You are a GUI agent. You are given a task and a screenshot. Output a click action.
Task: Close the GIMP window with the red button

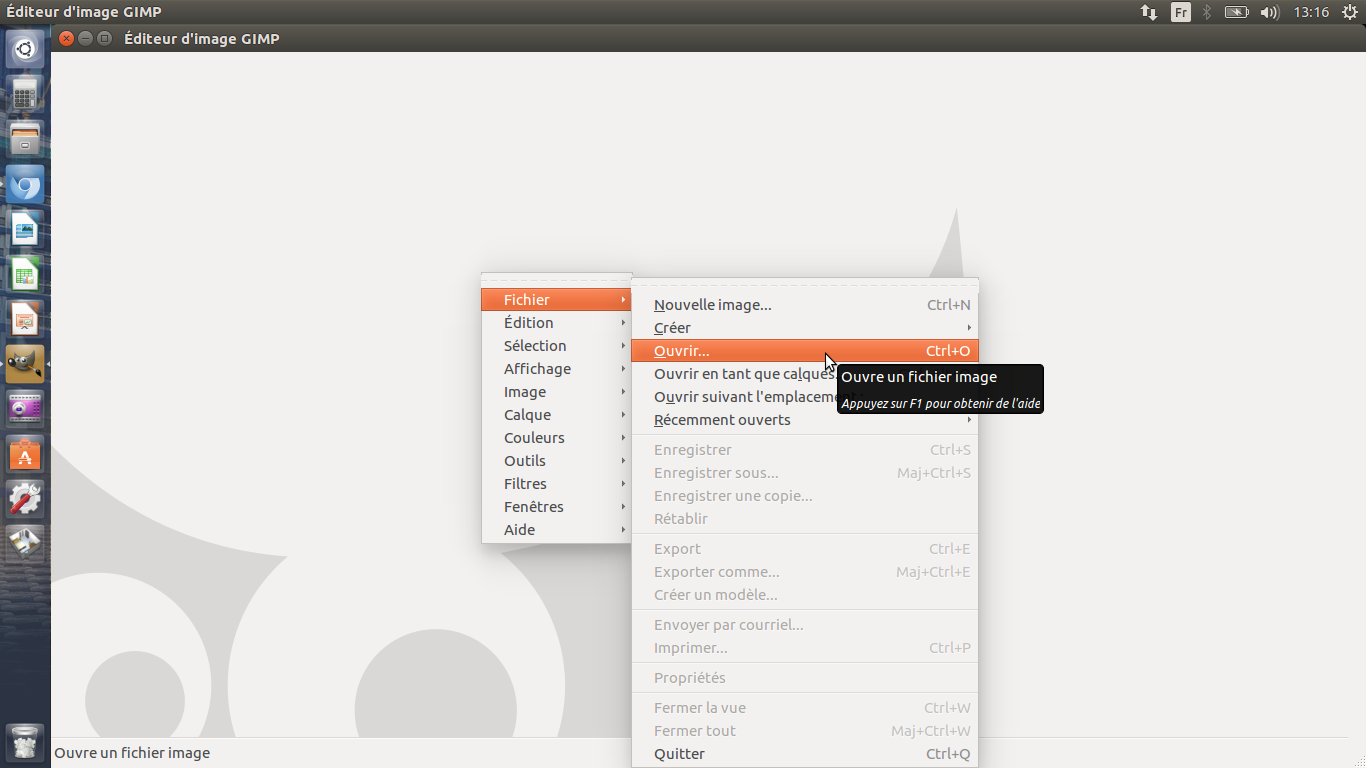(x=67, y=39)
